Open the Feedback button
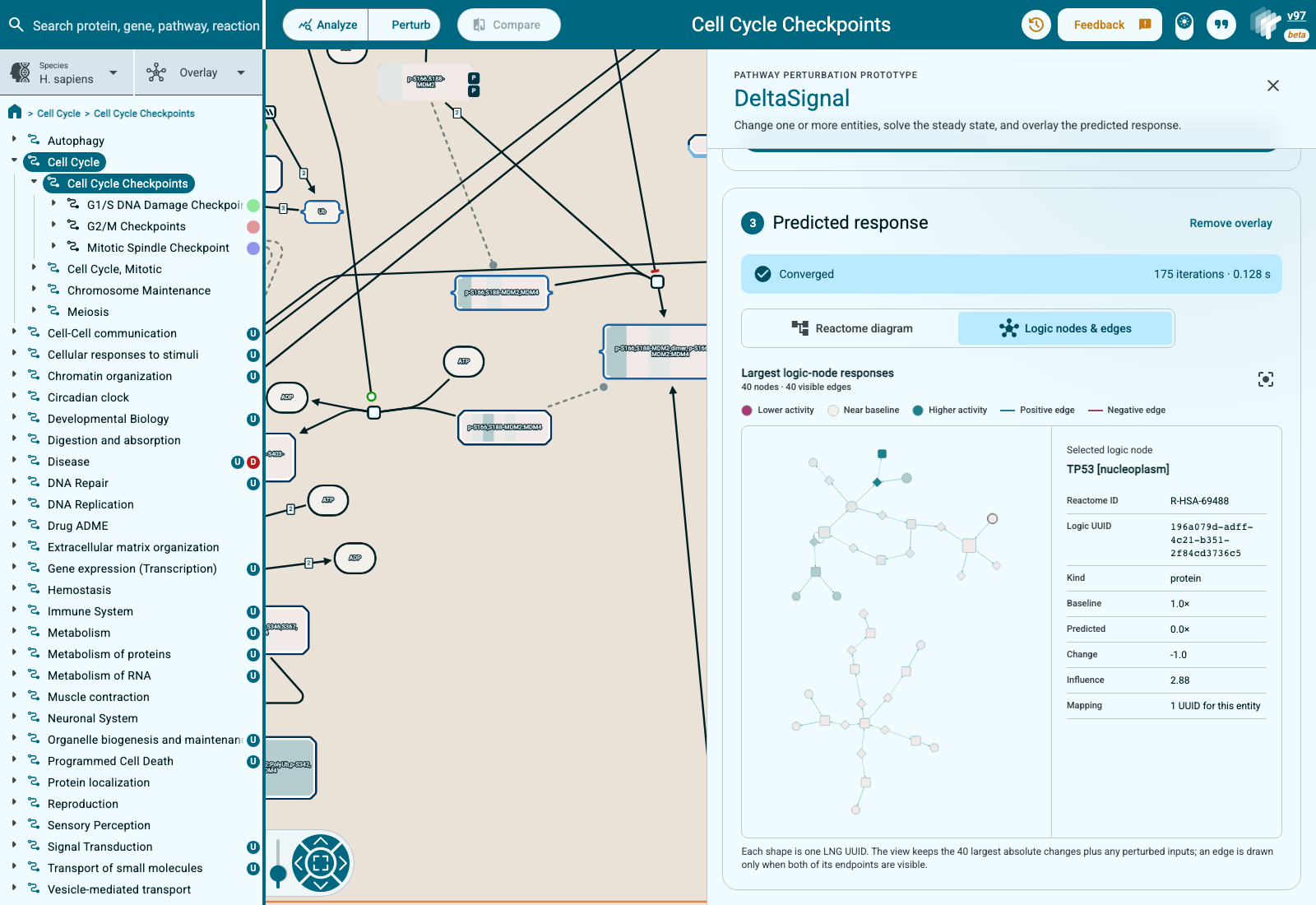The width and height of the screenshot is (1316, 905). click(x=1110, y=25)
